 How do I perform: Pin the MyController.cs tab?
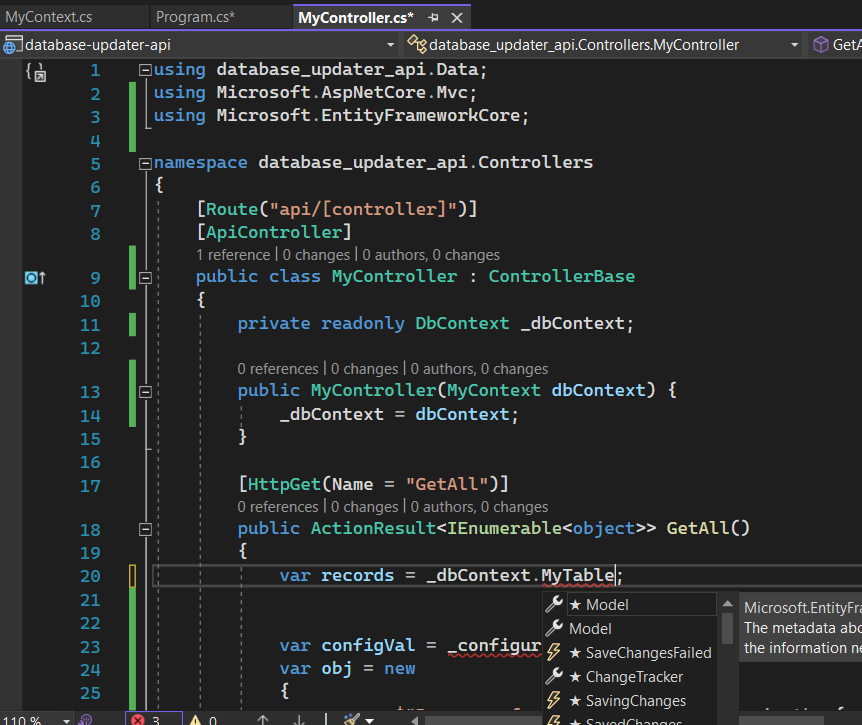434,18
